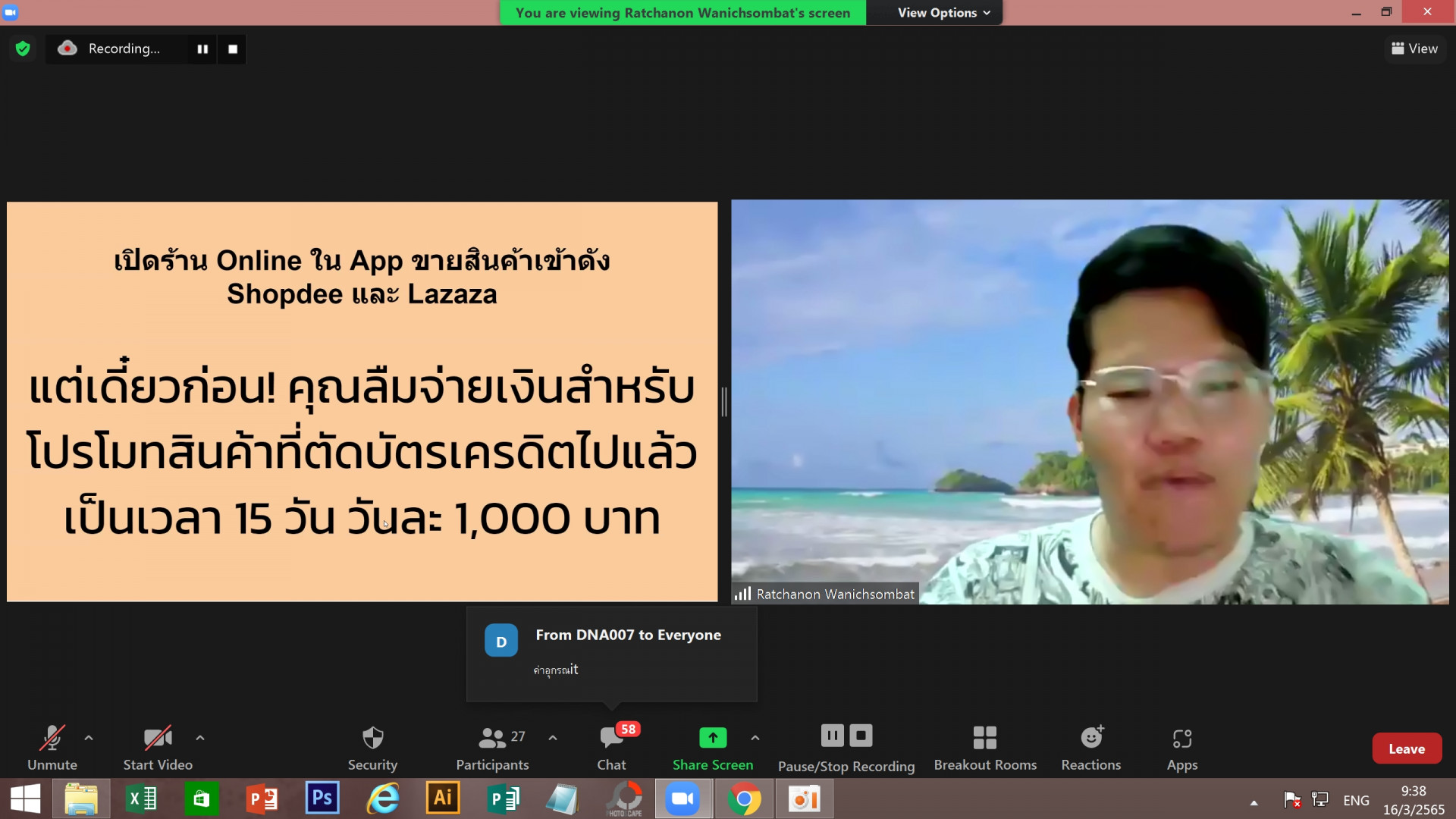Open Windows Start menu
Viewport: 1456px width, 819px height.
(x=26, y=799)
